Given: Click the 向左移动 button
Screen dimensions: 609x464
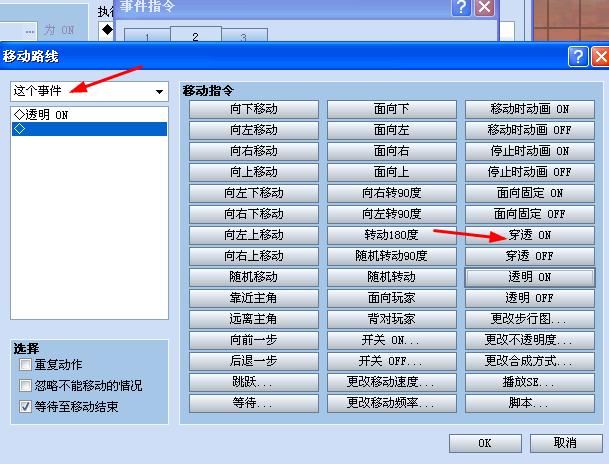Looking at the screenshot, I should [254, 130].
